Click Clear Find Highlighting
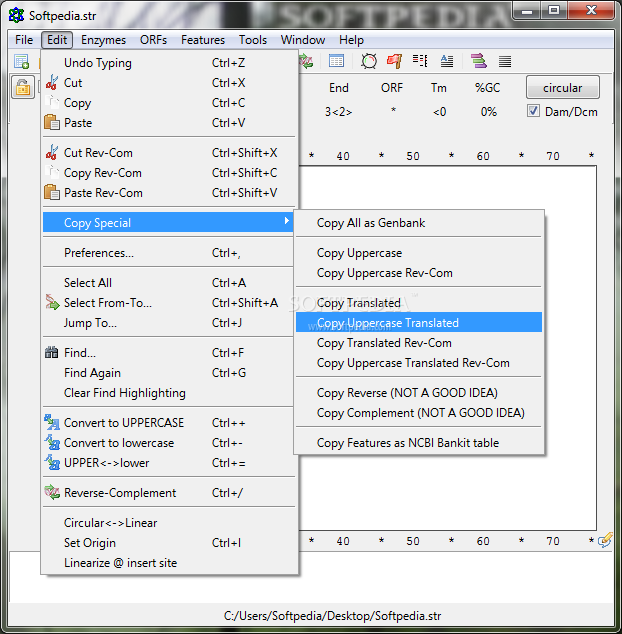 tap(169, 393)
